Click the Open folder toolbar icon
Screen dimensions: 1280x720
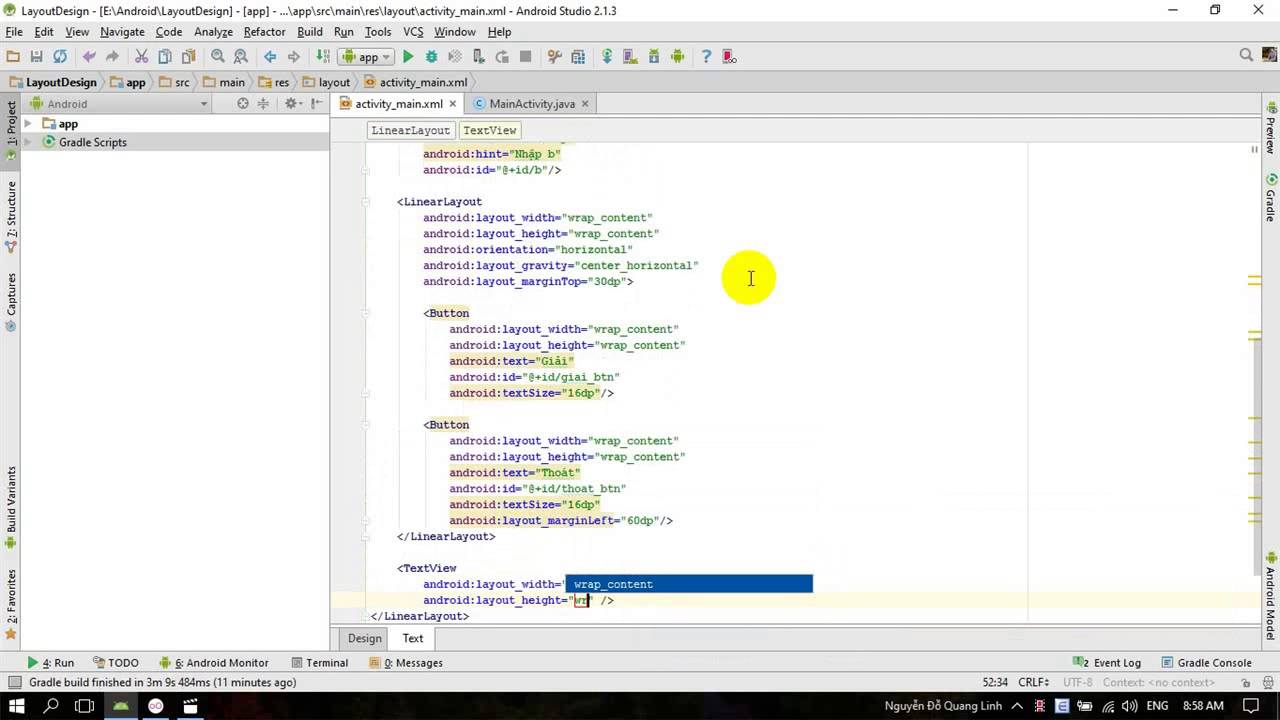click(x=13, y=57)
